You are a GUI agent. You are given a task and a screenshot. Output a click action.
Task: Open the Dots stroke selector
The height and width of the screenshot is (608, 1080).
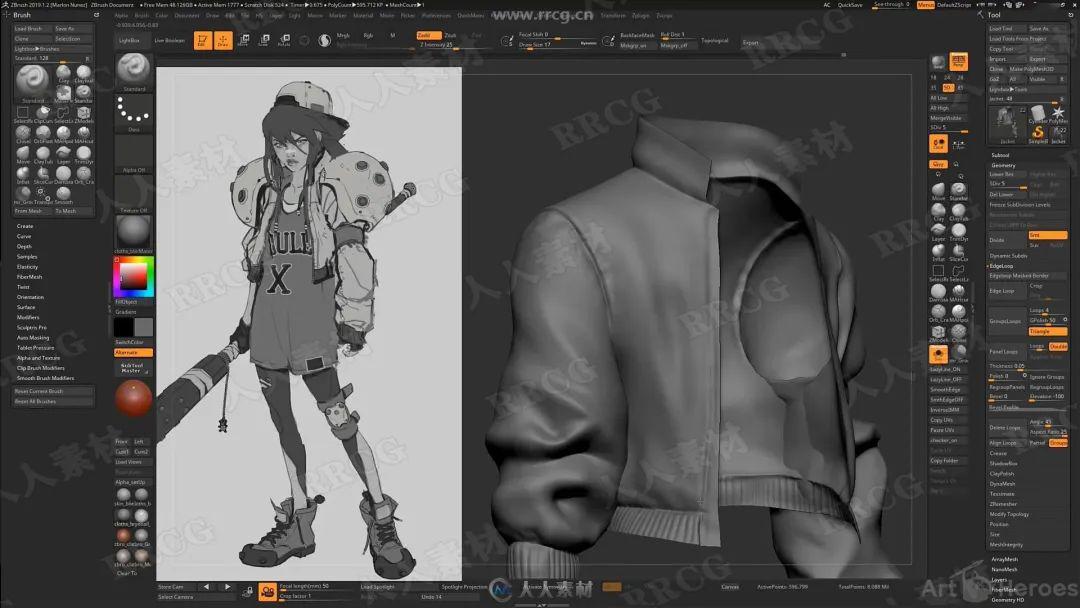click(x=134, y=114)
